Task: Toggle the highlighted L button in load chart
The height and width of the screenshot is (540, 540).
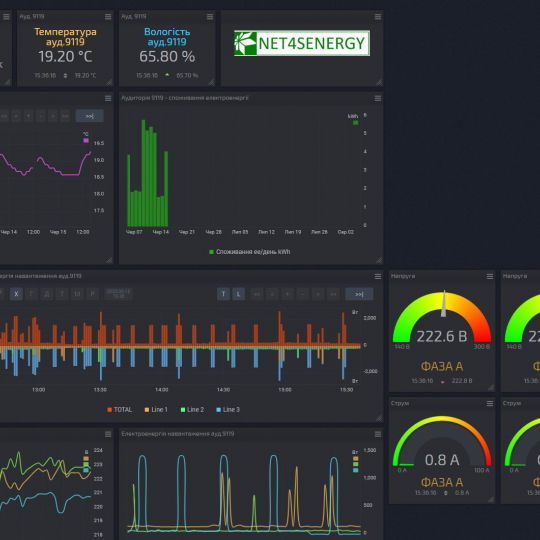Action: (238, 294)
